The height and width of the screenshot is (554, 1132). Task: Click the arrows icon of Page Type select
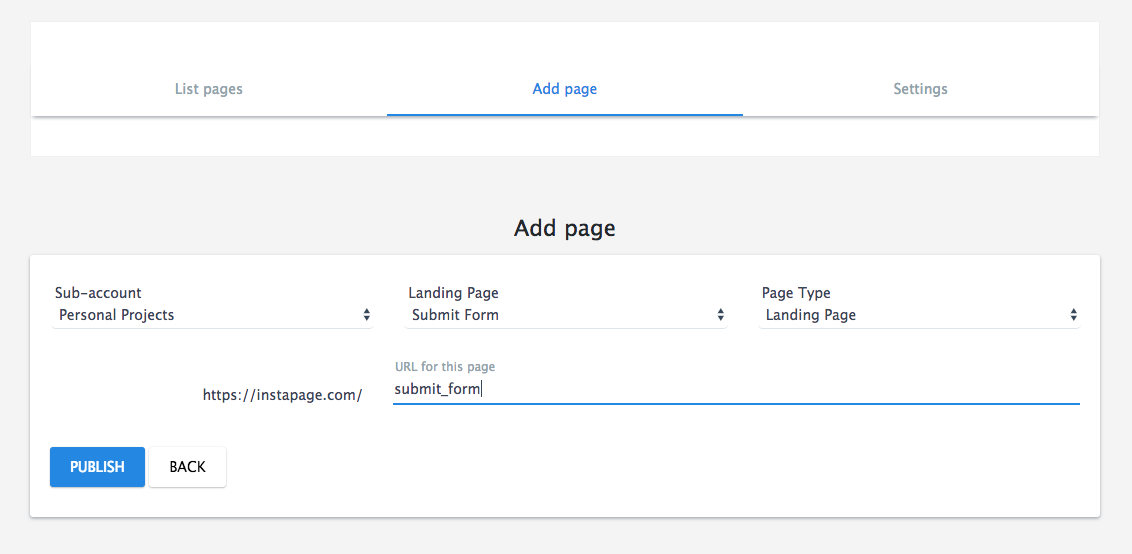[x=1073, y=315]
